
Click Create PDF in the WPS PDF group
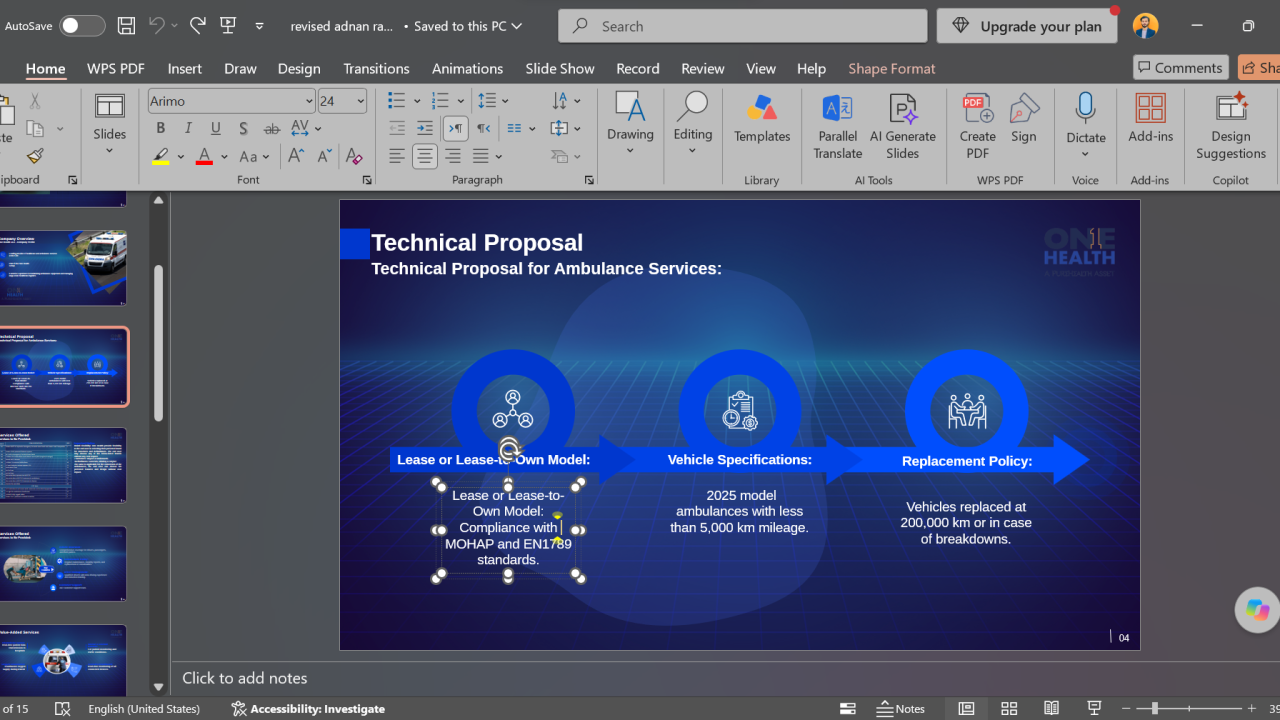(978, 126)
